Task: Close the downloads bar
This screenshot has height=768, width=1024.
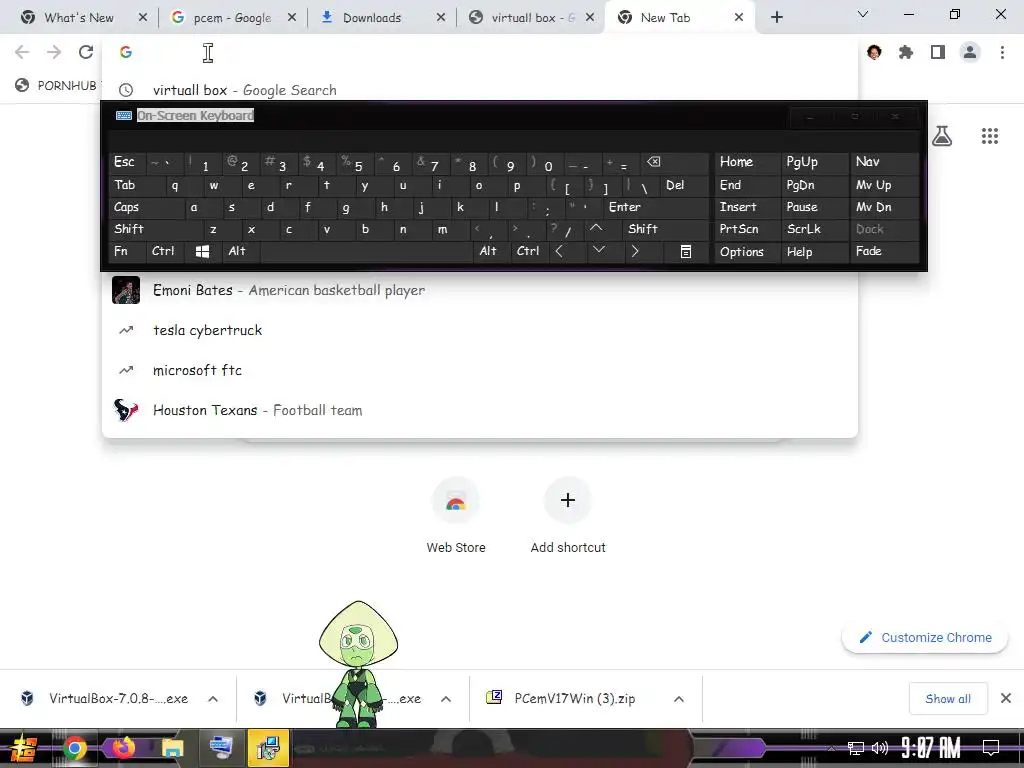Action: (1006, 699)
